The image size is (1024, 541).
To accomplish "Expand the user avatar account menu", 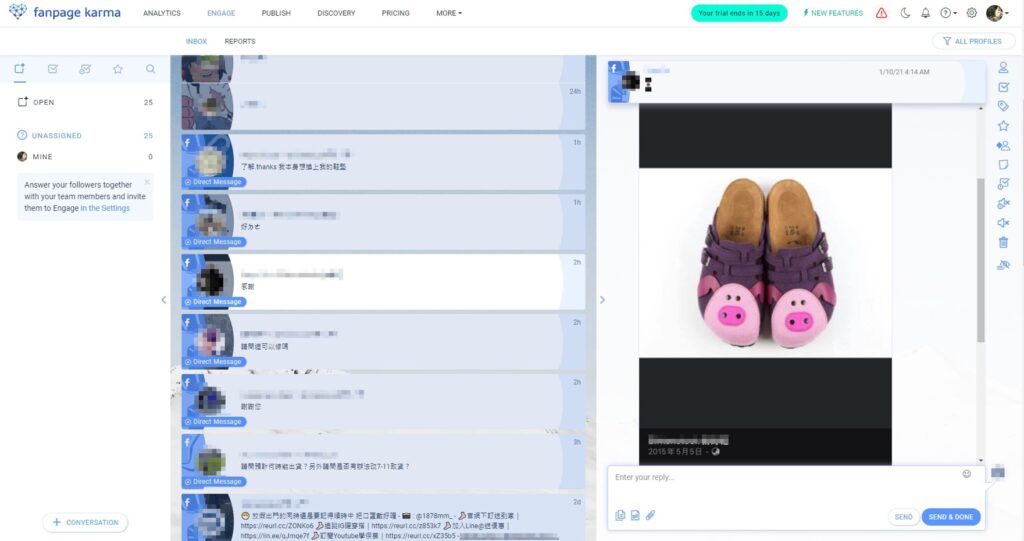I will pyautogui.click(x=996, y=13).
